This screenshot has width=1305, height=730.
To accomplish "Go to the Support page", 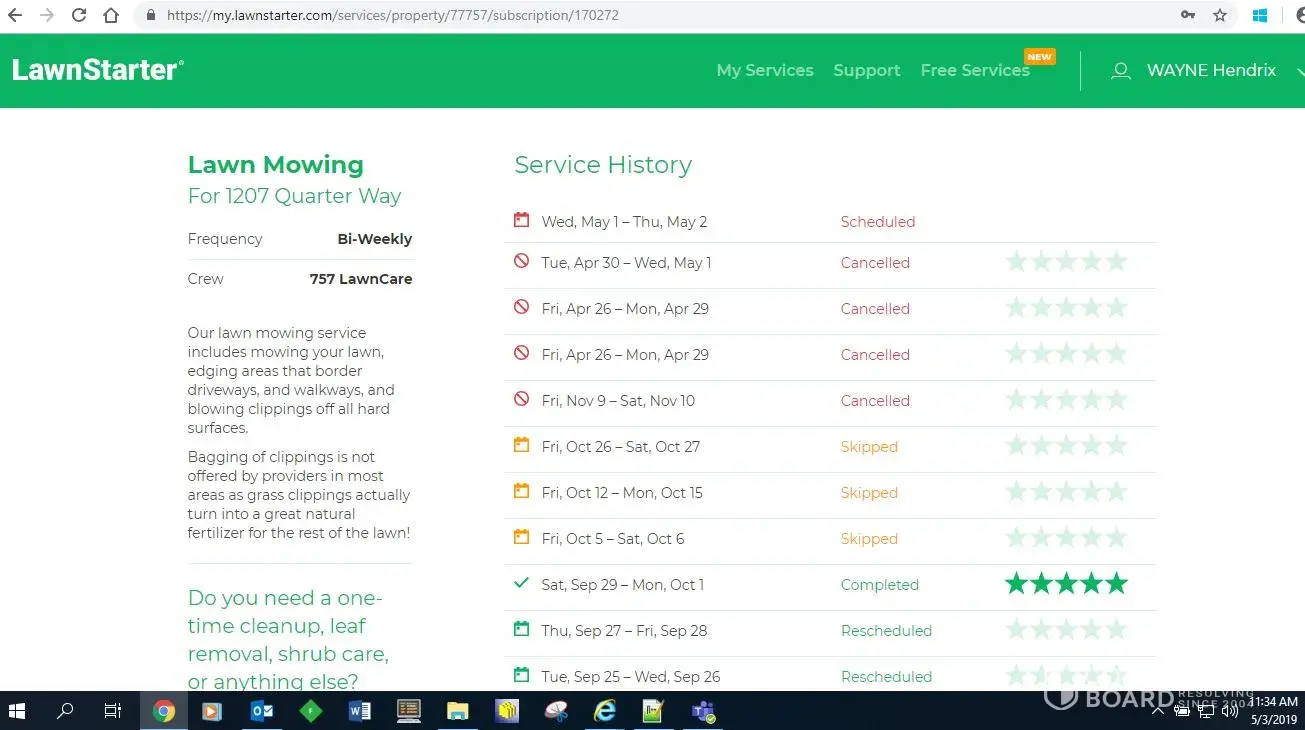I will [866, 70].
